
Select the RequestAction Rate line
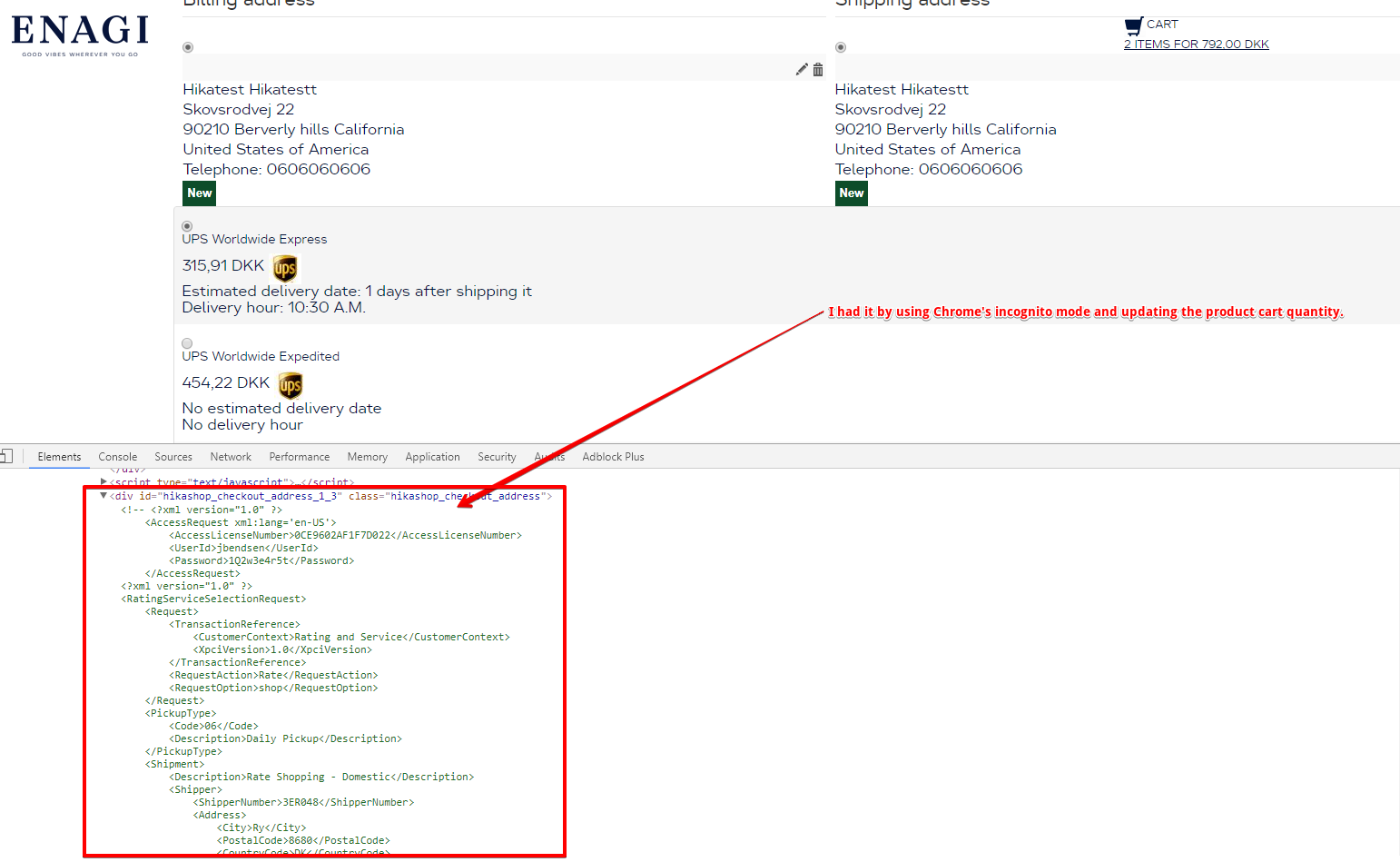click(273, 675)
